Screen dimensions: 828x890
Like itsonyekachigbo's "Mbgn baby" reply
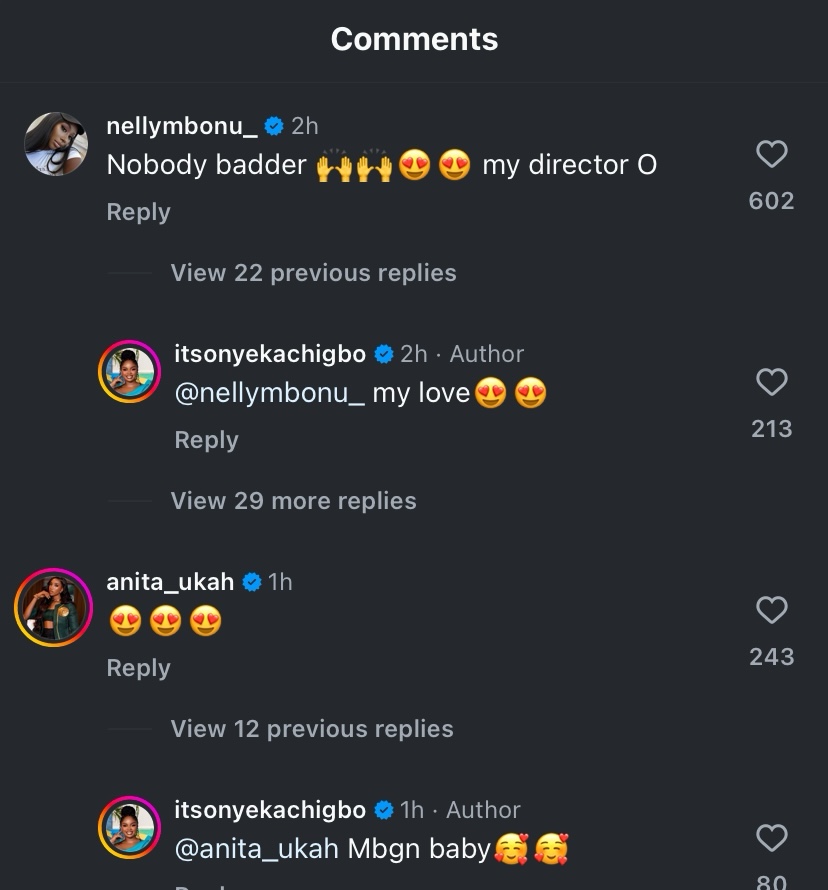(771, 838)
